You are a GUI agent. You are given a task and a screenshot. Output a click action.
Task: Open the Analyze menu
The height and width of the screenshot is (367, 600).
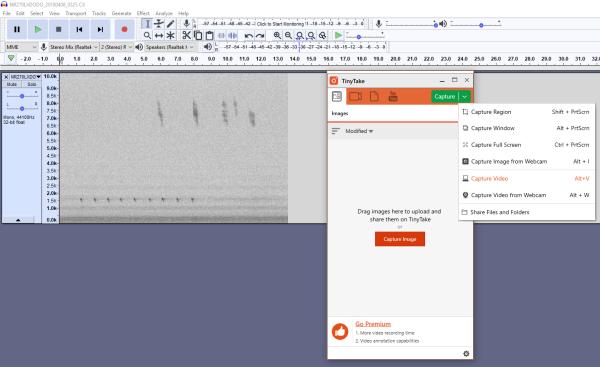pyautogui.click(x=164, y=13)
